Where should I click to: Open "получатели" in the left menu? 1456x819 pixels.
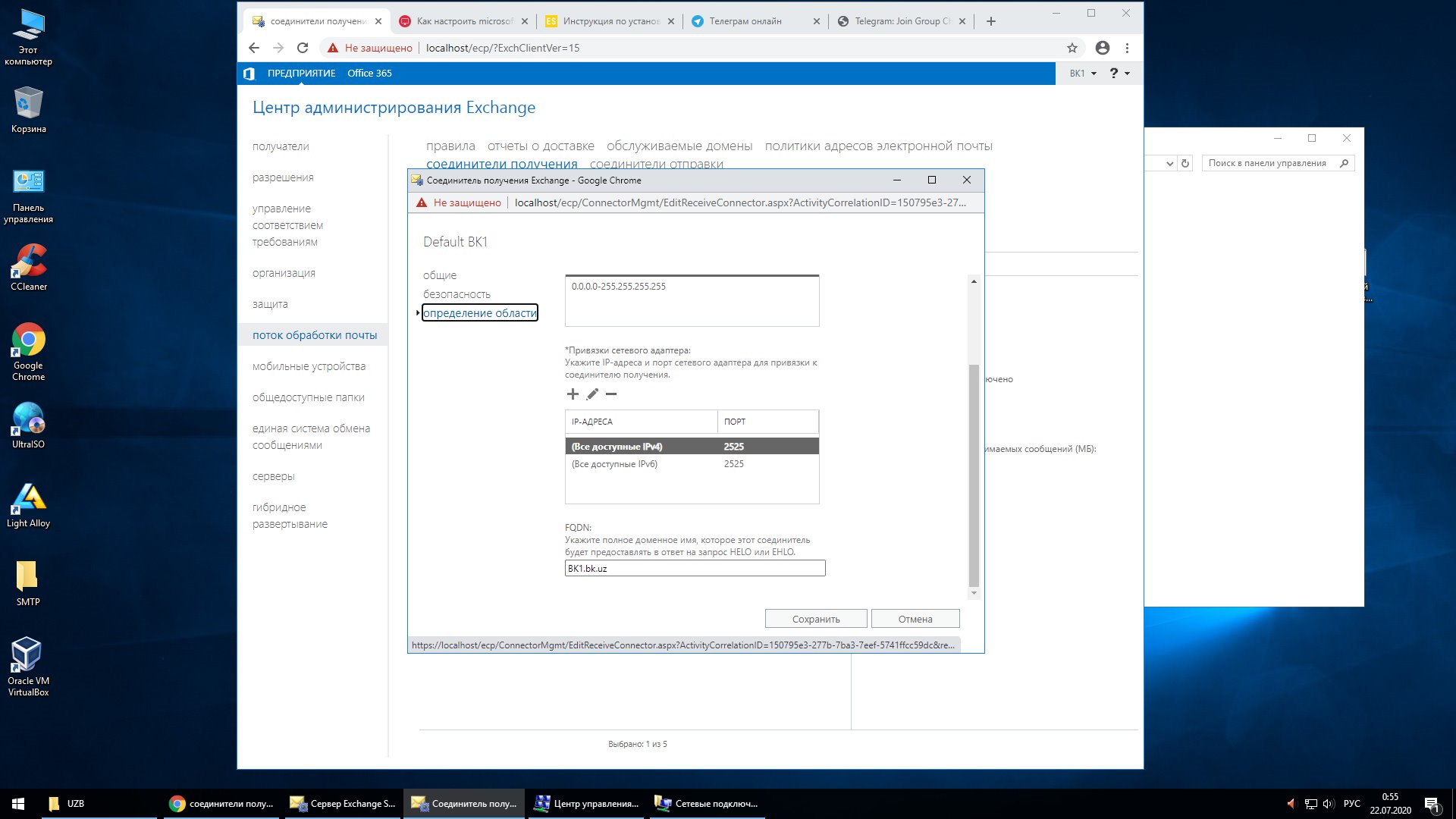281,146
